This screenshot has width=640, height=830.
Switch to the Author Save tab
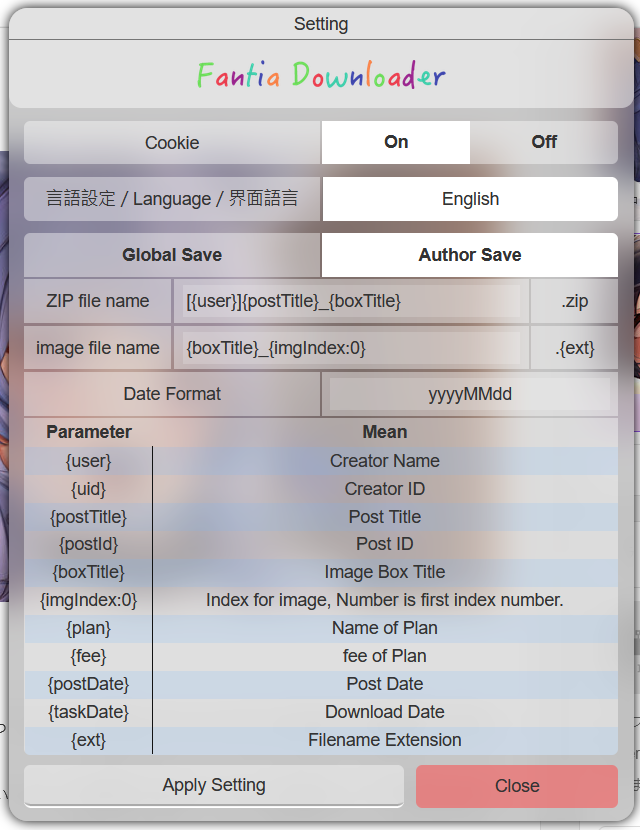(470, 255)
